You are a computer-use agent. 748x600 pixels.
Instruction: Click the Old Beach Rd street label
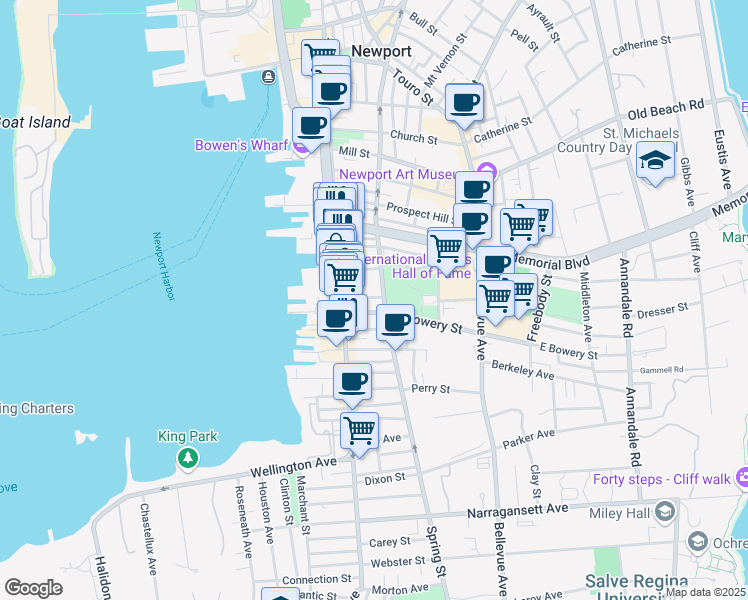(666, 109)
